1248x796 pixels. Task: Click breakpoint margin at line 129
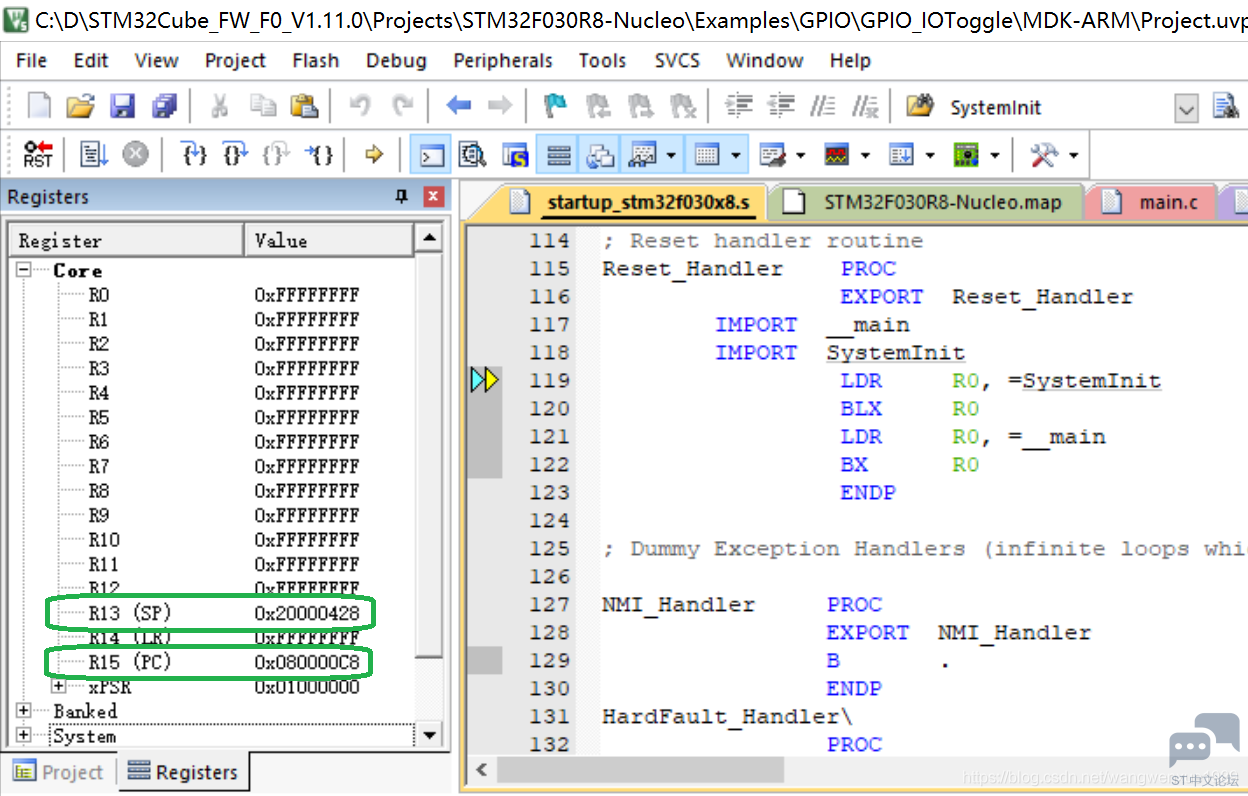click(x=485, y=660)
